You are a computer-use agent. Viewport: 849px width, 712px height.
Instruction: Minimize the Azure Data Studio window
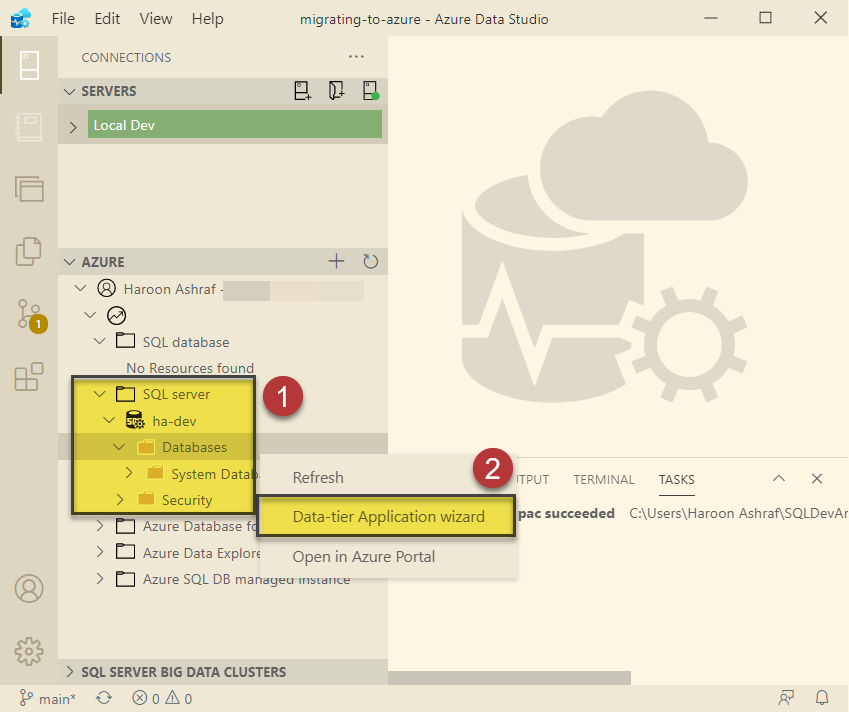[710, 18]
